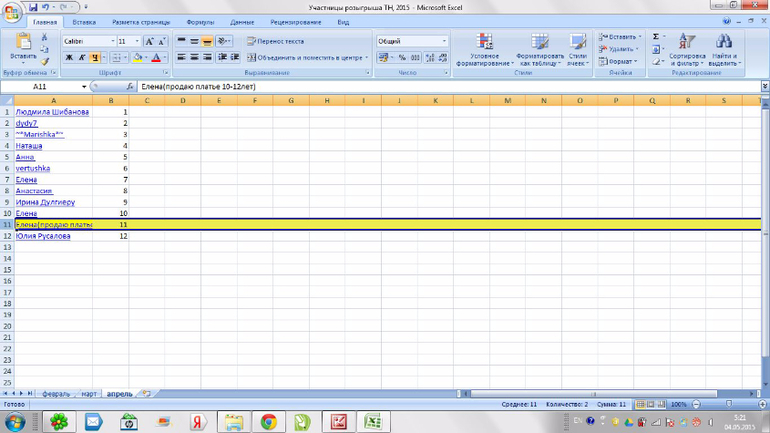This screenshot has width=770, height=433.
Task: Toggle wrap text (Перенос текста)
Action: [276, 42]
